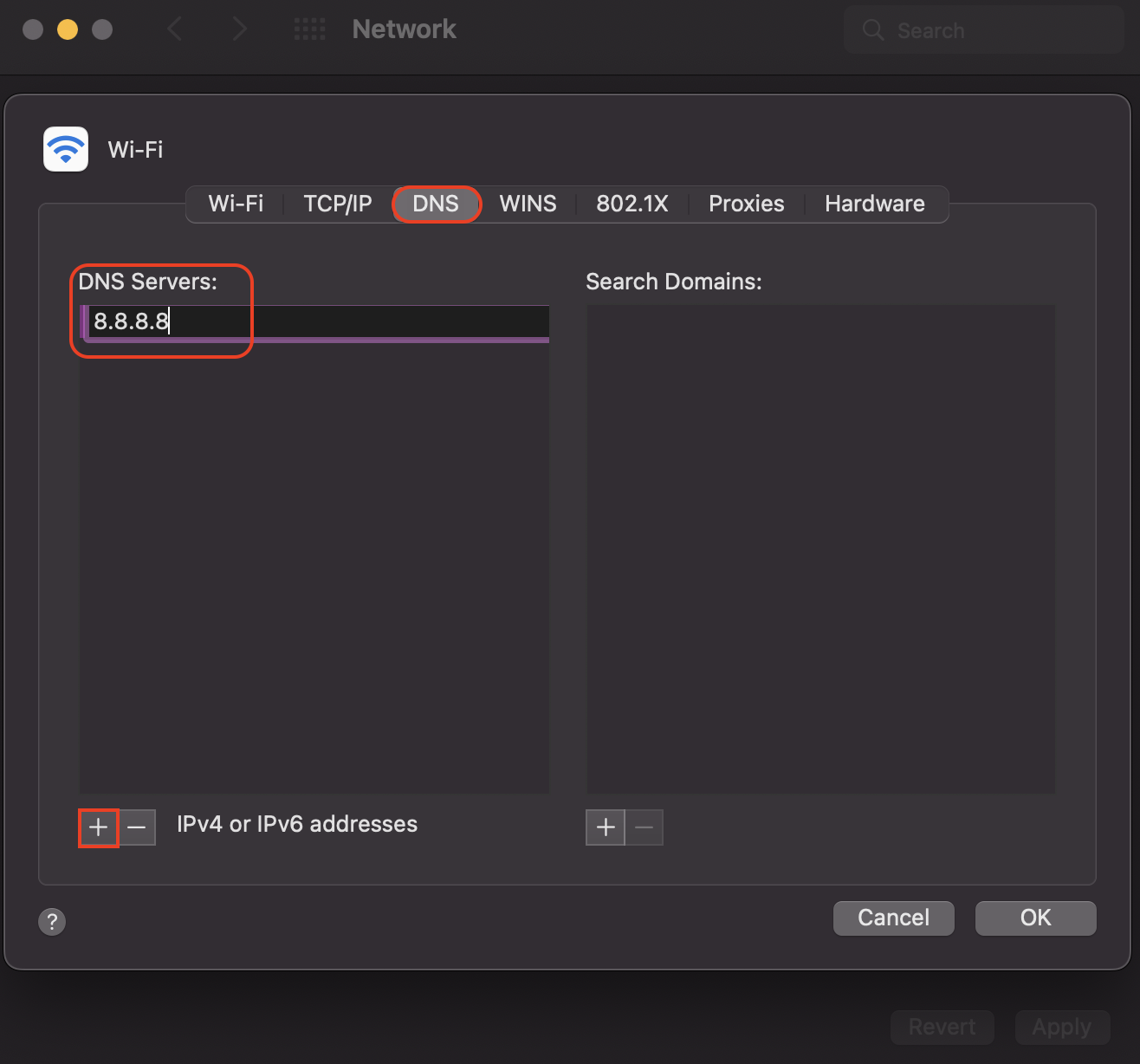This screenshot has height=1064, width=1140.
Task: Switch to the Wi-Fi tab
Action: coord(236,204)
